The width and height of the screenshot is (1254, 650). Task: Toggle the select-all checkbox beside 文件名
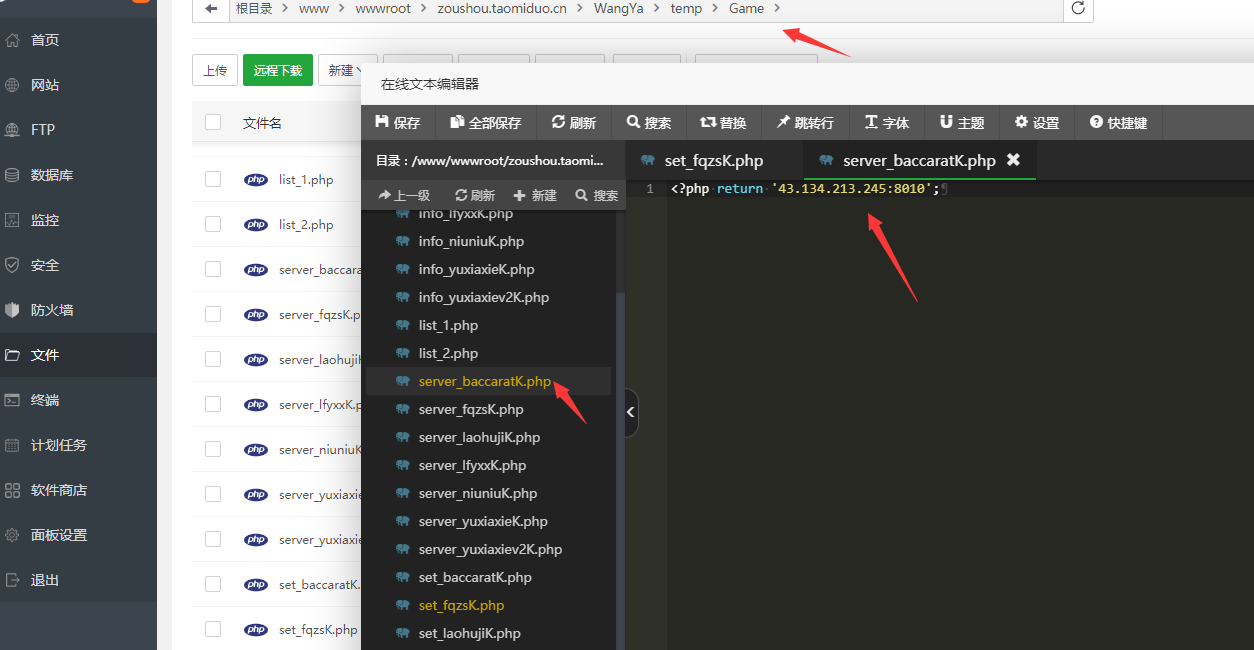pos(213,122)
